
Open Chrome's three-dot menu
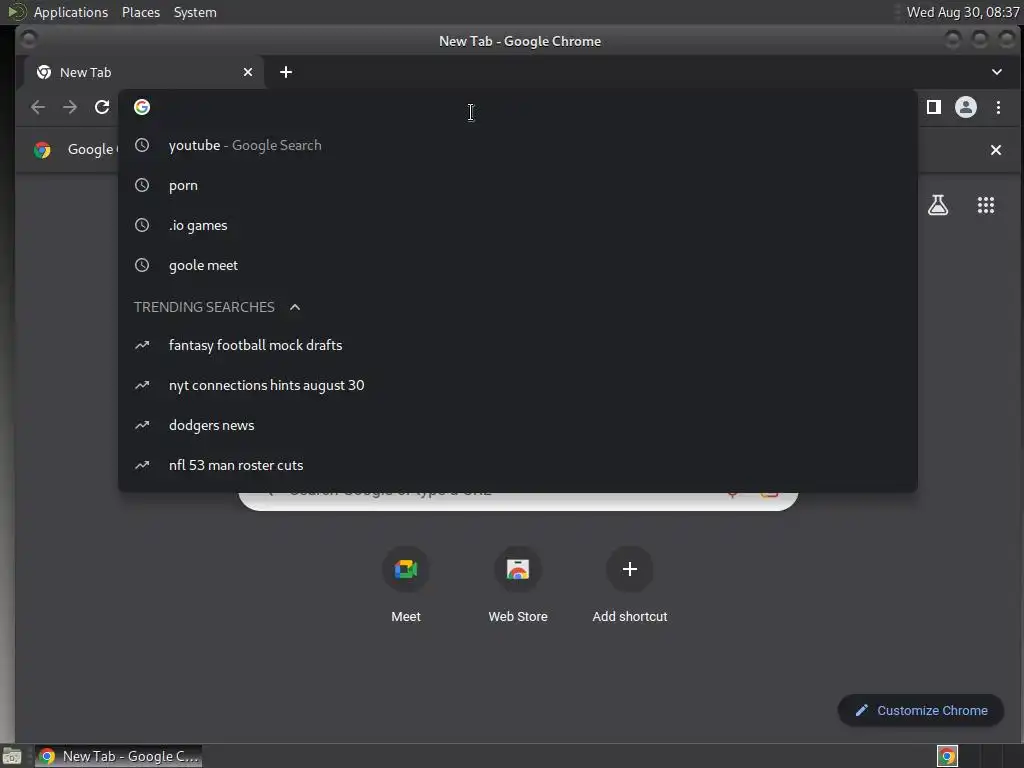tap(998, 107)
